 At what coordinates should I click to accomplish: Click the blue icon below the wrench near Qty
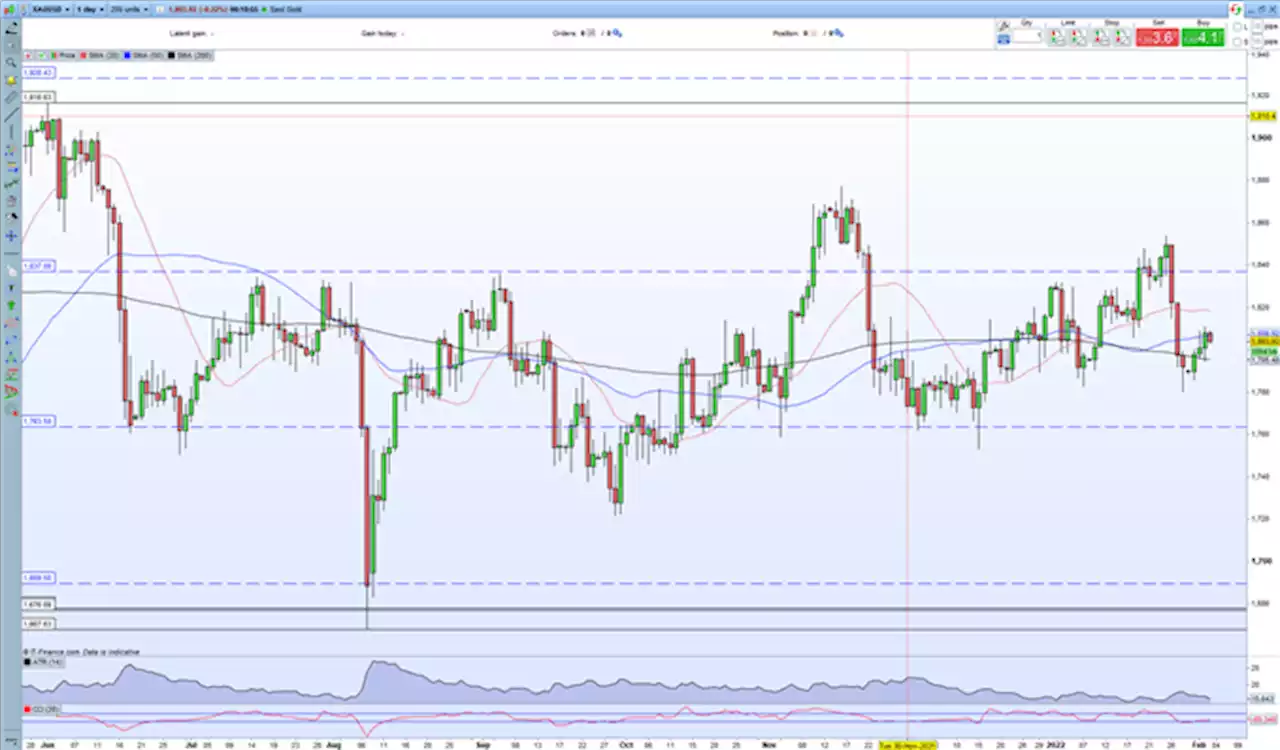[x=1003, y=40]
